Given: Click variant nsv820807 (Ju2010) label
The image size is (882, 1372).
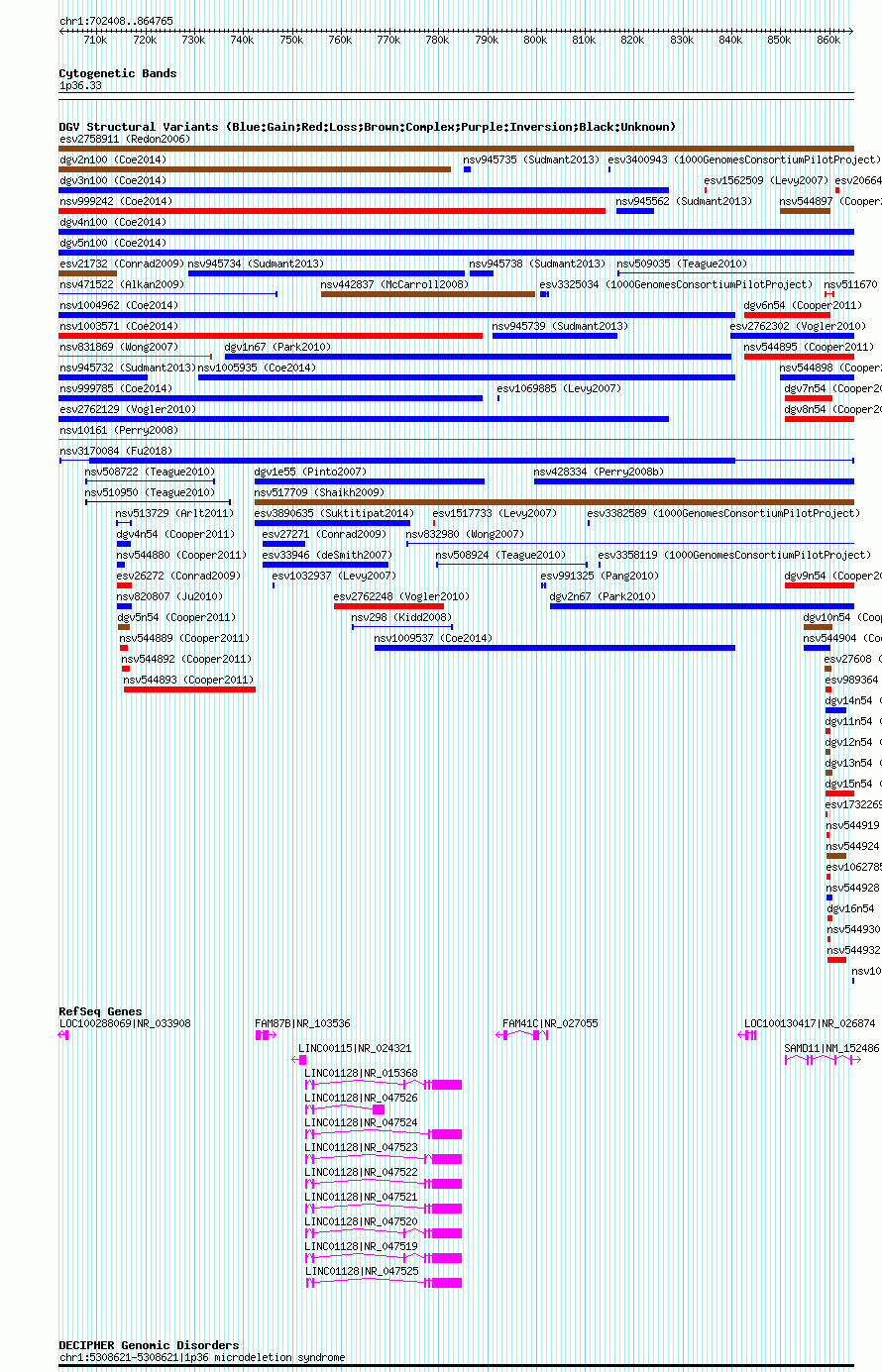Looking at the screenshot, I should point(170,597).
